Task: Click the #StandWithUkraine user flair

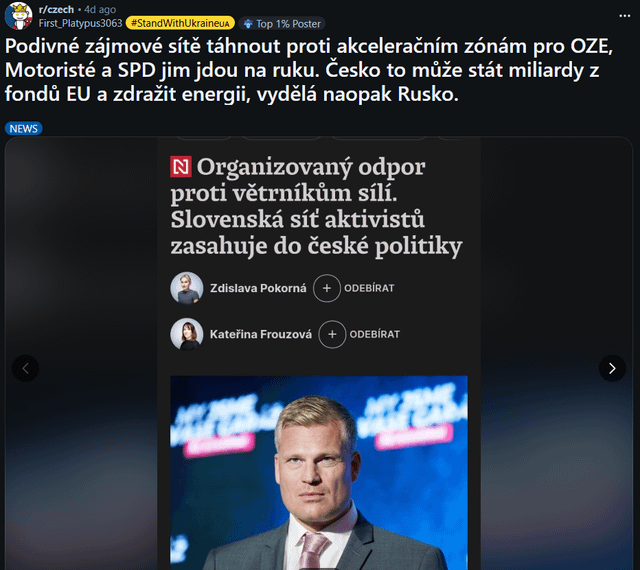Action: [x=180, y=23]
